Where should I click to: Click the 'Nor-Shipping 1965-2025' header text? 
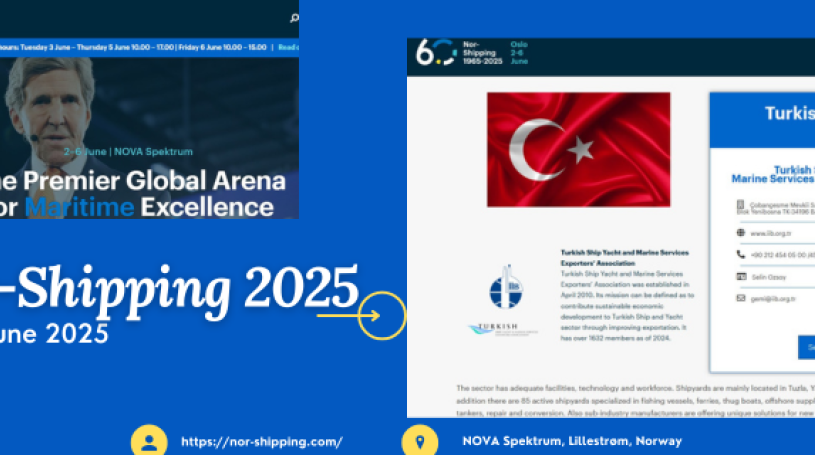(482, 53)
